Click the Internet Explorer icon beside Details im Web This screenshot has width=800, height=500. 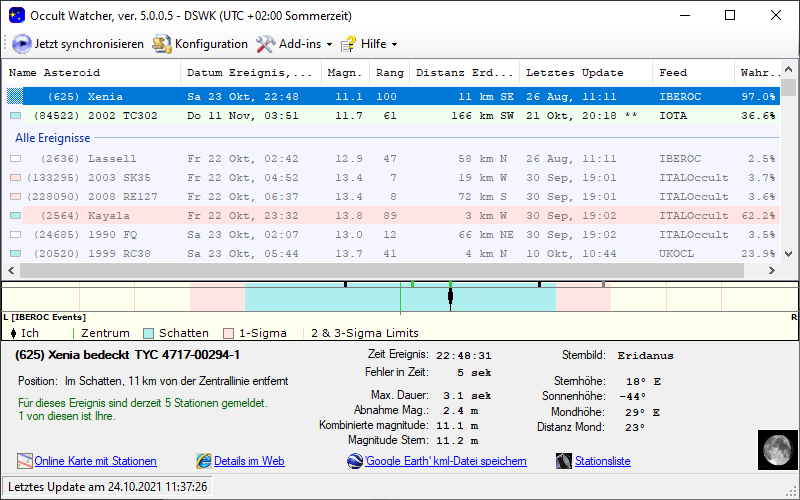204,461
